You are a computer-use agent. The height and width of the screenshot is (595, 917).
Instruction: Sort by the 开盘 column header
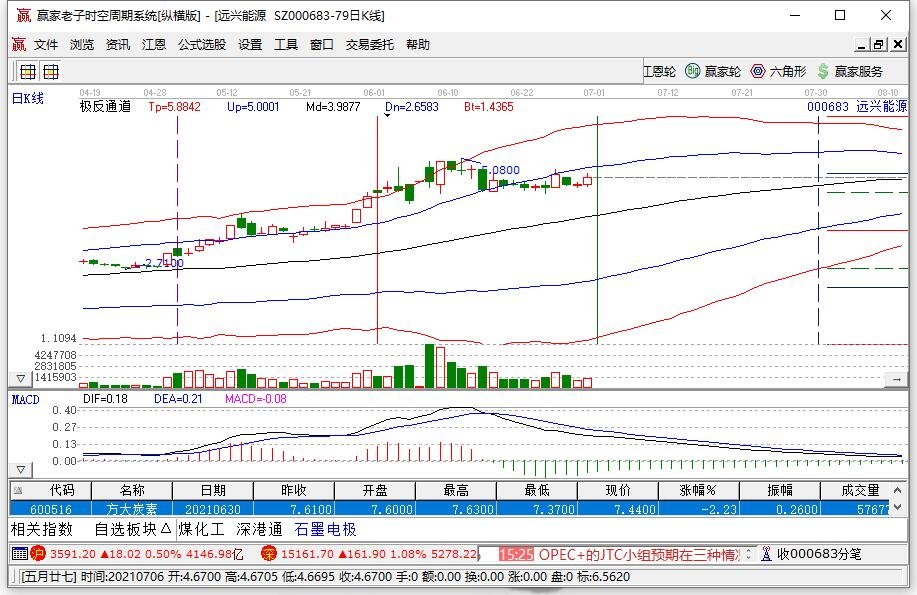(x=375, y=490)
